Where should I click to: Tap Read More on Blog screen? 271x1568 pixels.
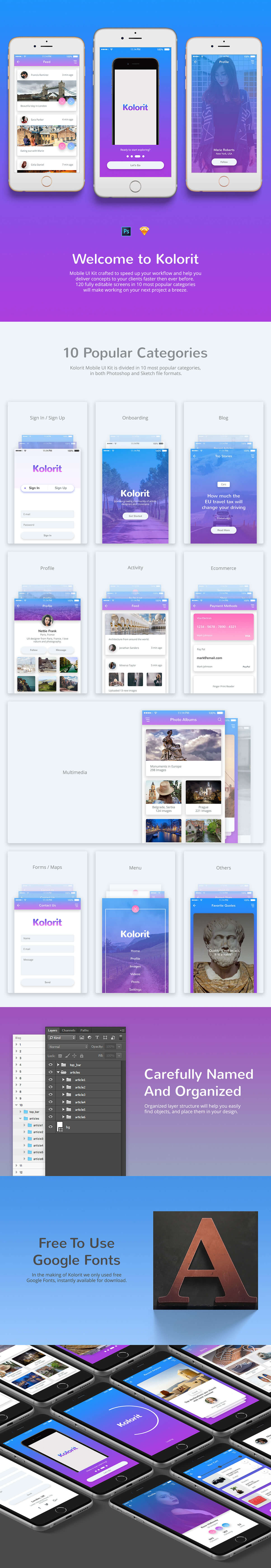click(x=224, y=530)
